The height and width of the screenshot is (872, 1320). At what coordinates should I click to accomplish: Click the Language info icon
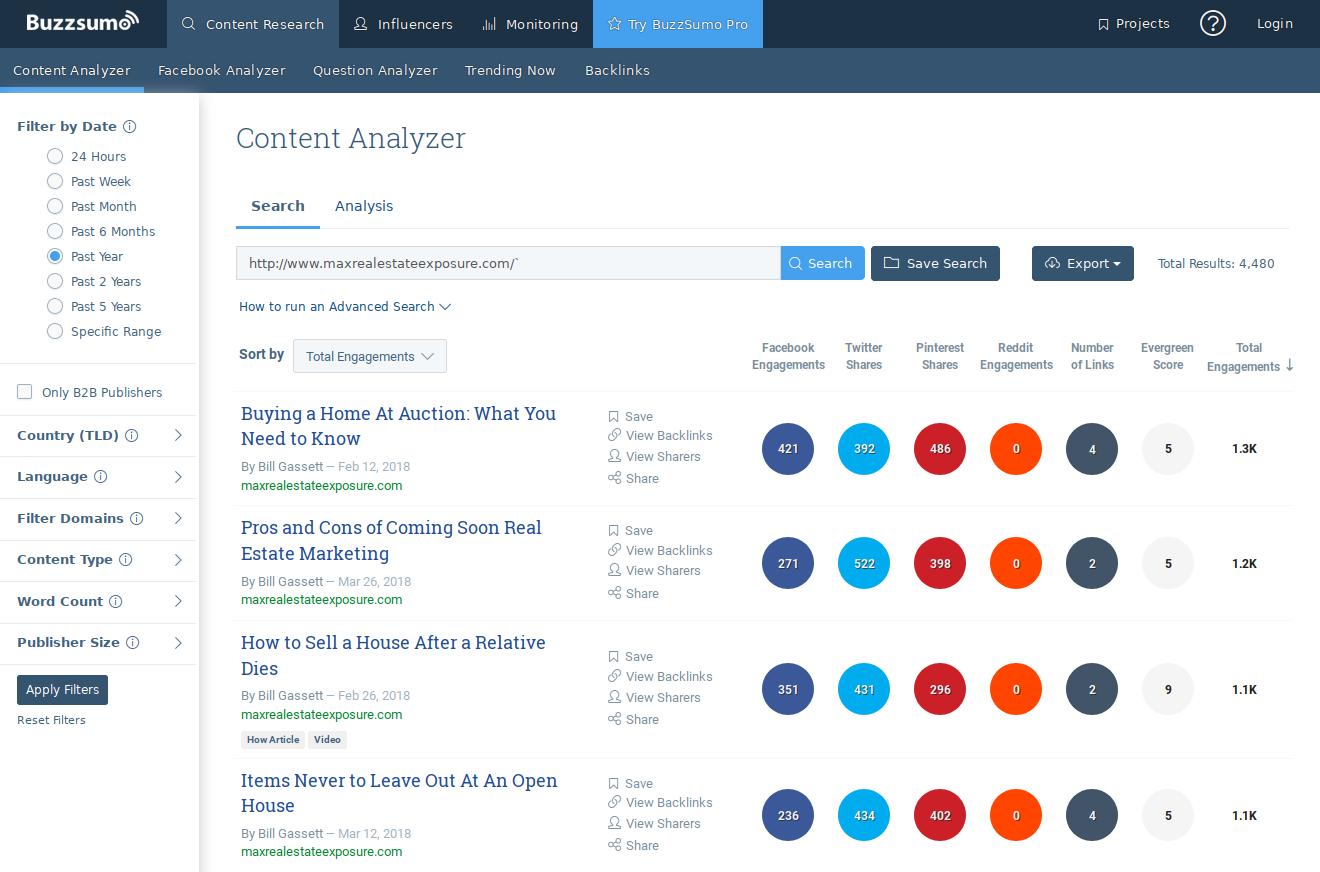click(x=100, y=477)
